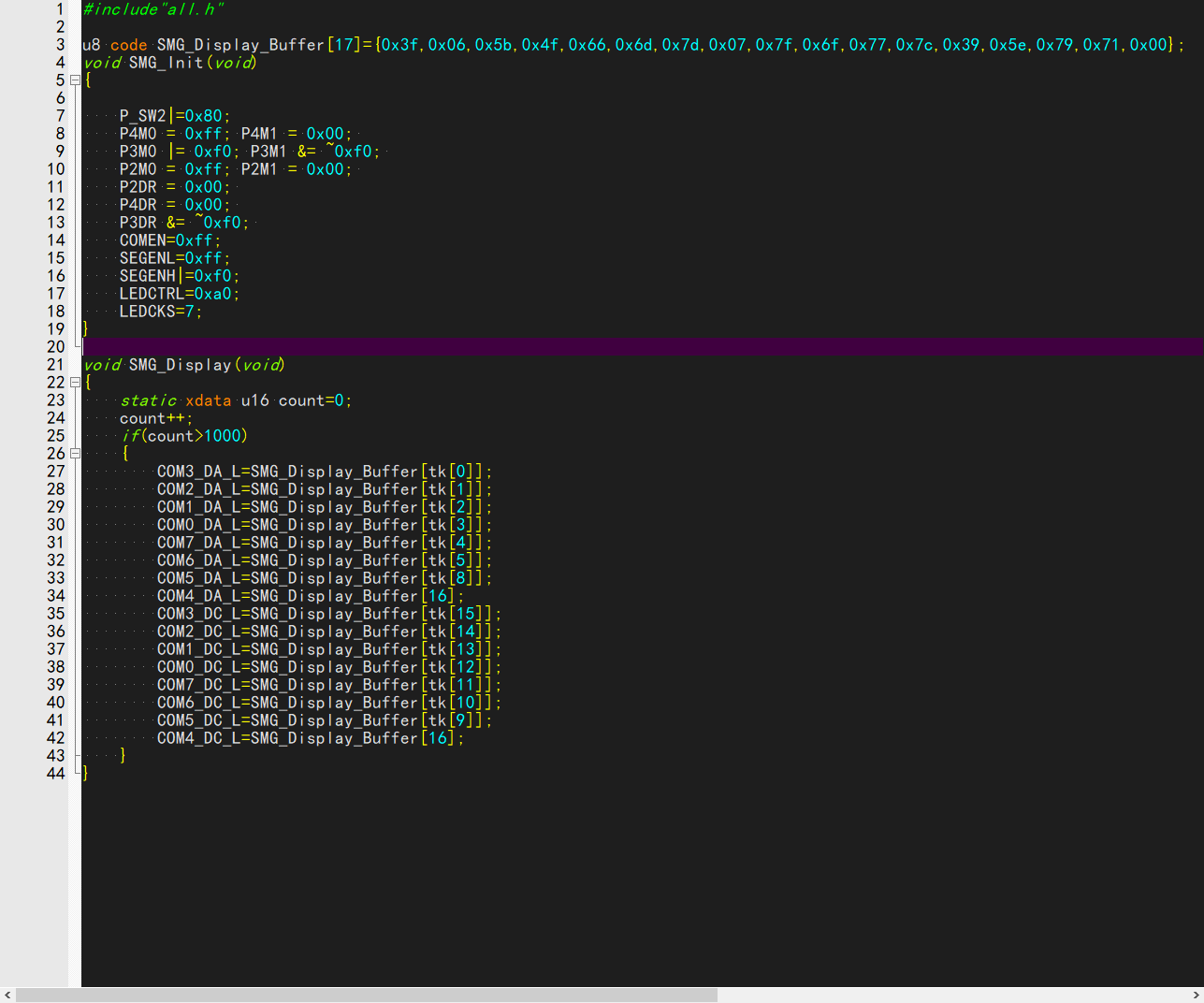
Task: Click the SEGENL=0xff line
Action: pos(174,258)
